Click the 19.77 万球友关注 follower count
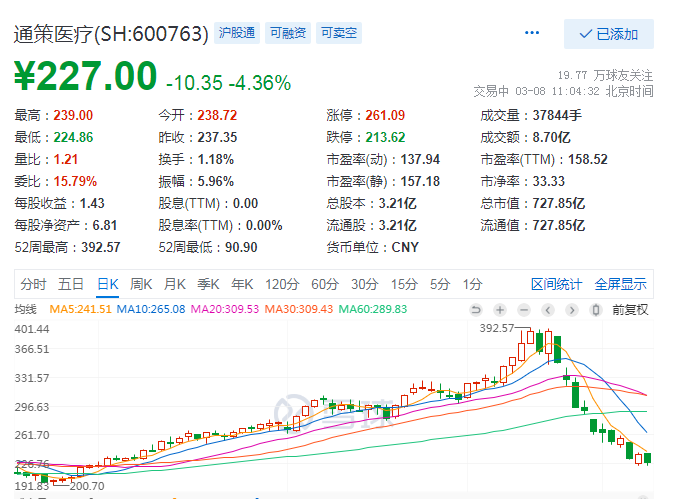 tap(606, 75)
